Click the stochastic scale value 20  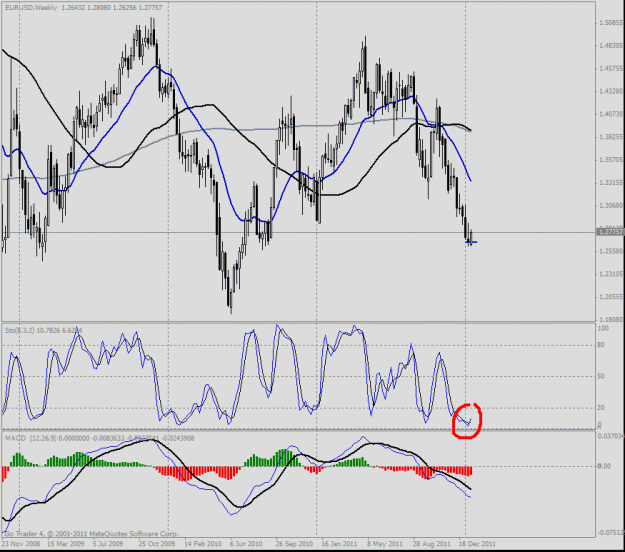click(601, 408)
